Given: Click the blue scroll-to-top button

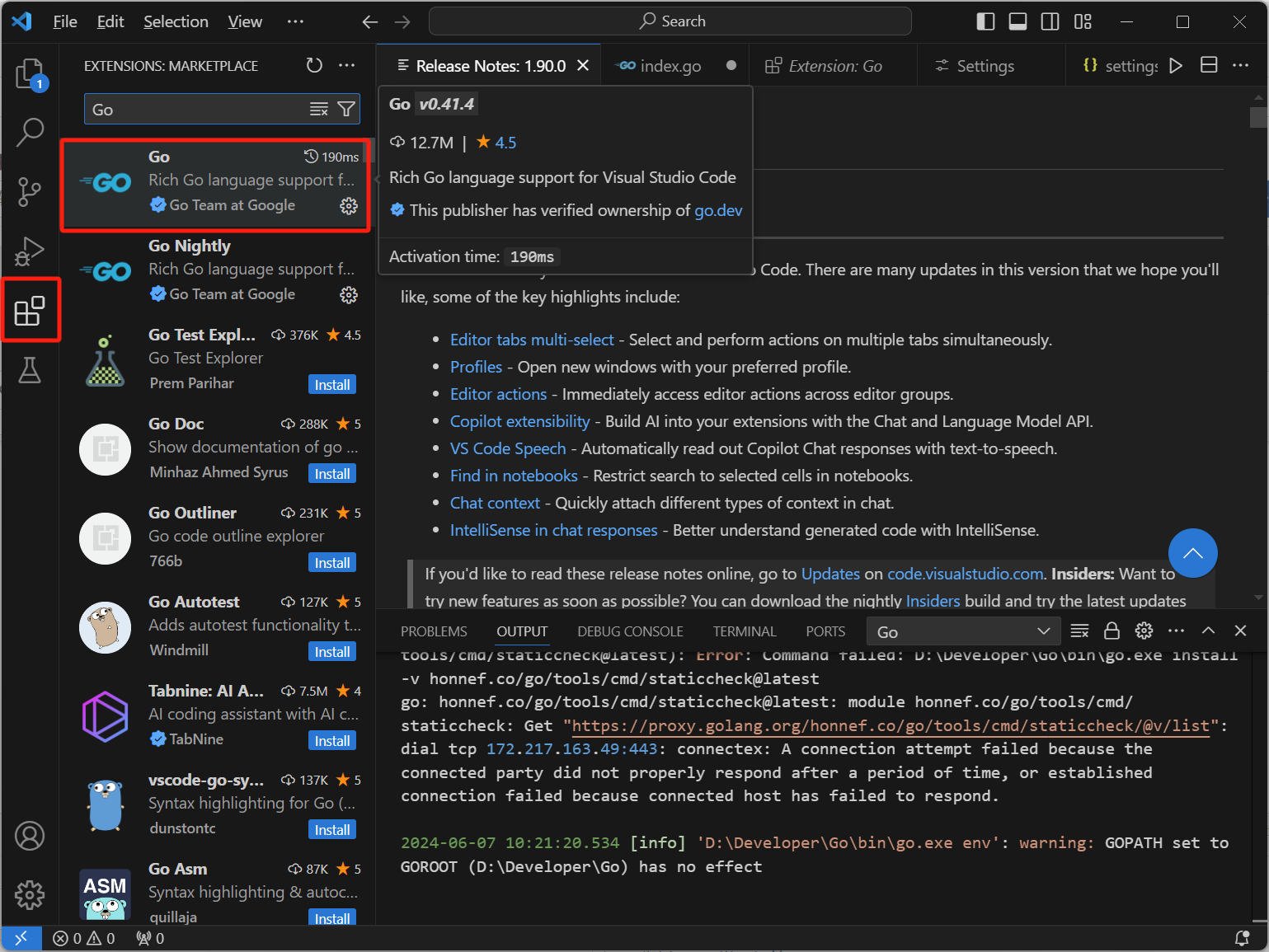Looking at the screenshot, I should coord(1193,553).
